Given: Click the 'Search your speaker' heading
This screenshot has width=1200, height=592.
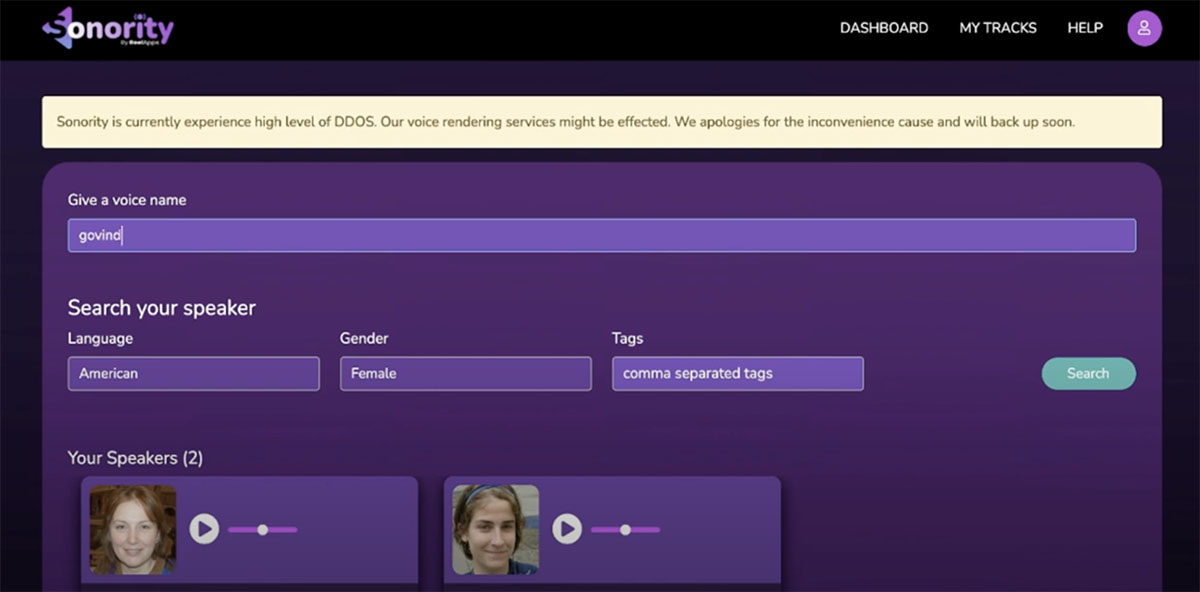Looking at the screenshot, I should pyautogui.click(x=162, y=308).
